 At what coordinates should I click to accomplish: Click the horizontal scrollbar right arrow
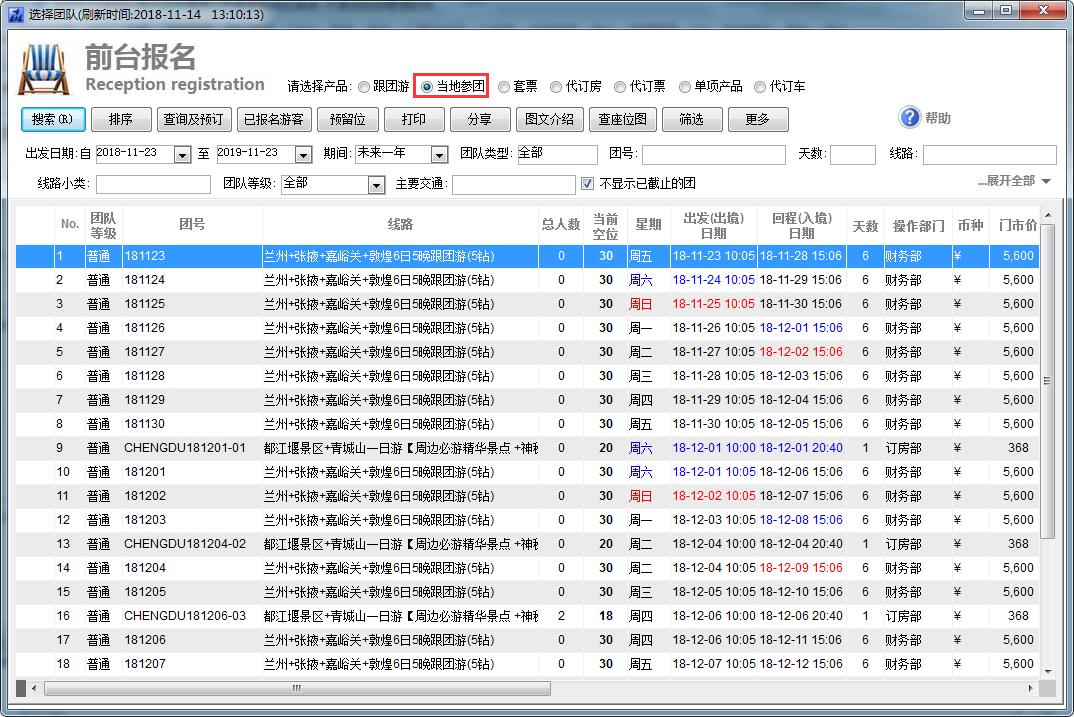pyautogui.click(x=1031, y=688)
